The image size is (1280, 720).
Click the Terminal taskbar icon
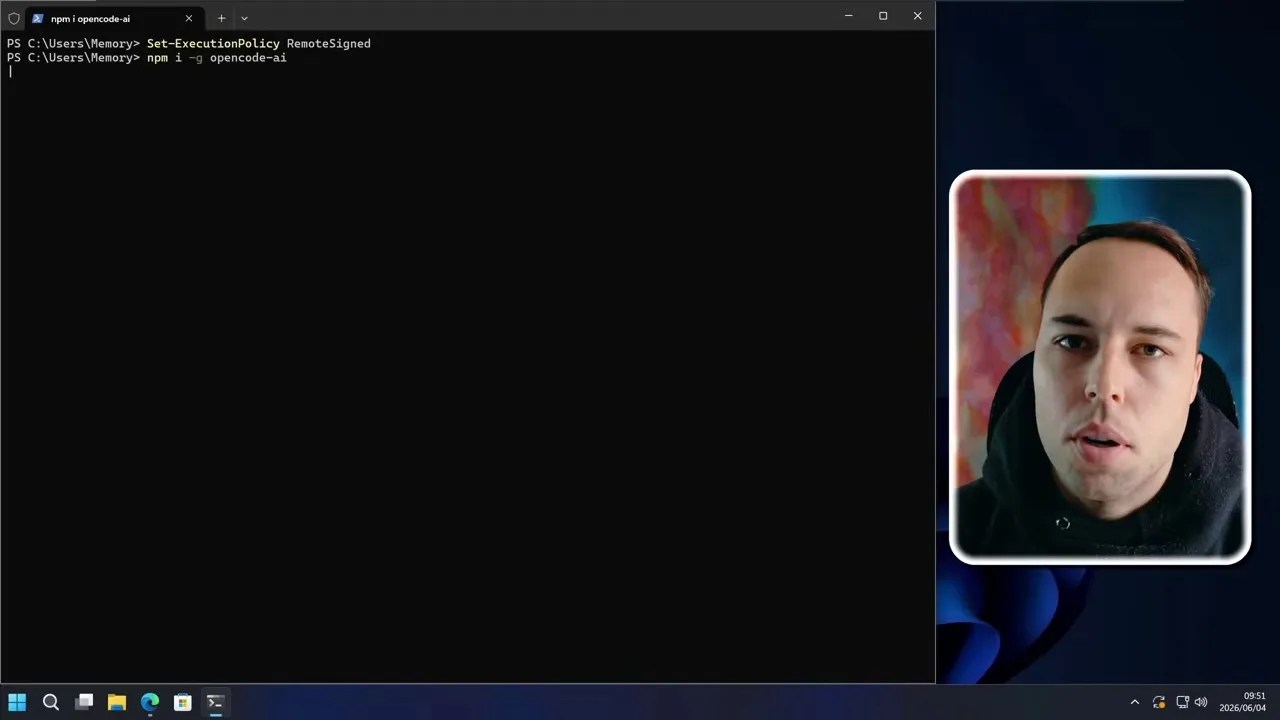pyautogui.click(x=215, y=702)
